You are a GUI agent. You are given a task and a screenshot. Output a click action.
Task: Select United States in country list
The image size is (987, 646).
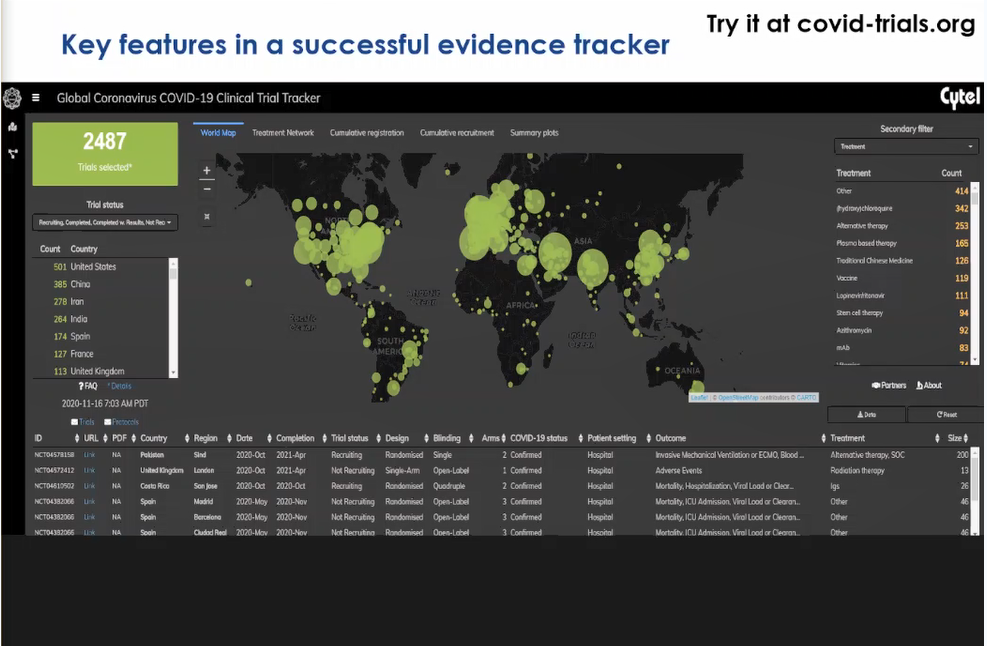pos(93,267)
